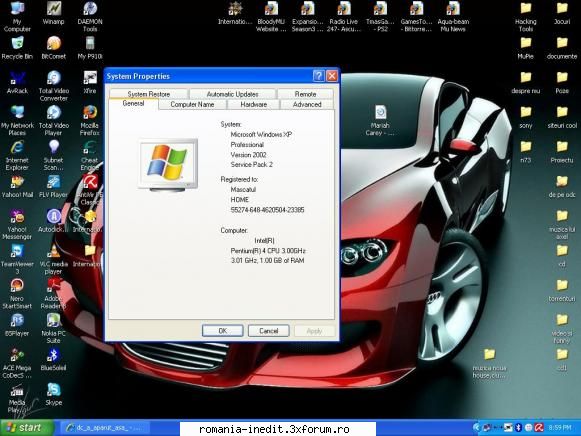The image size is (581, 436).
Task: Cancel the System Properties dialog
Action: point(269,331)
